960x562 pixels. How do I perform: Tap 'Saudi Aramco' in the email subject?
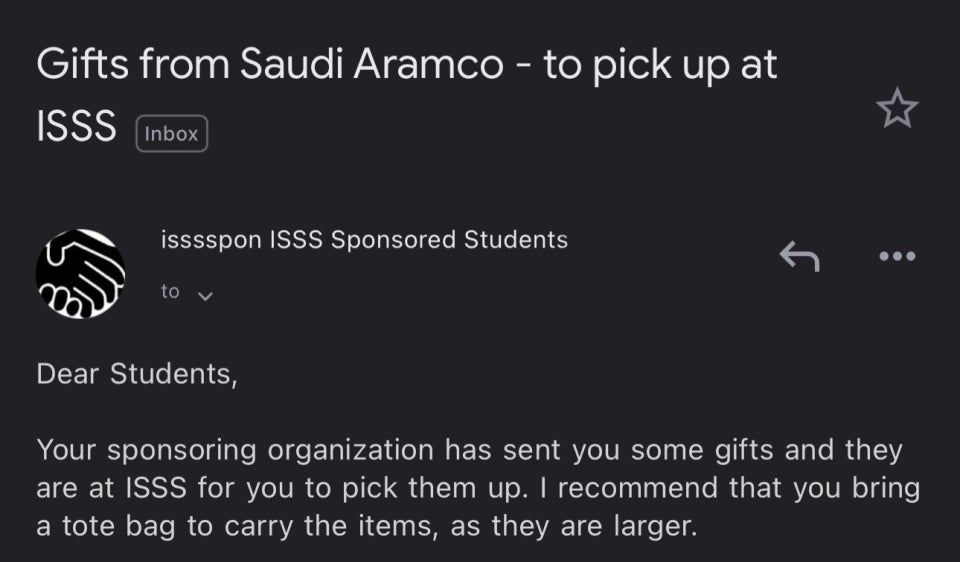(372, 64)
